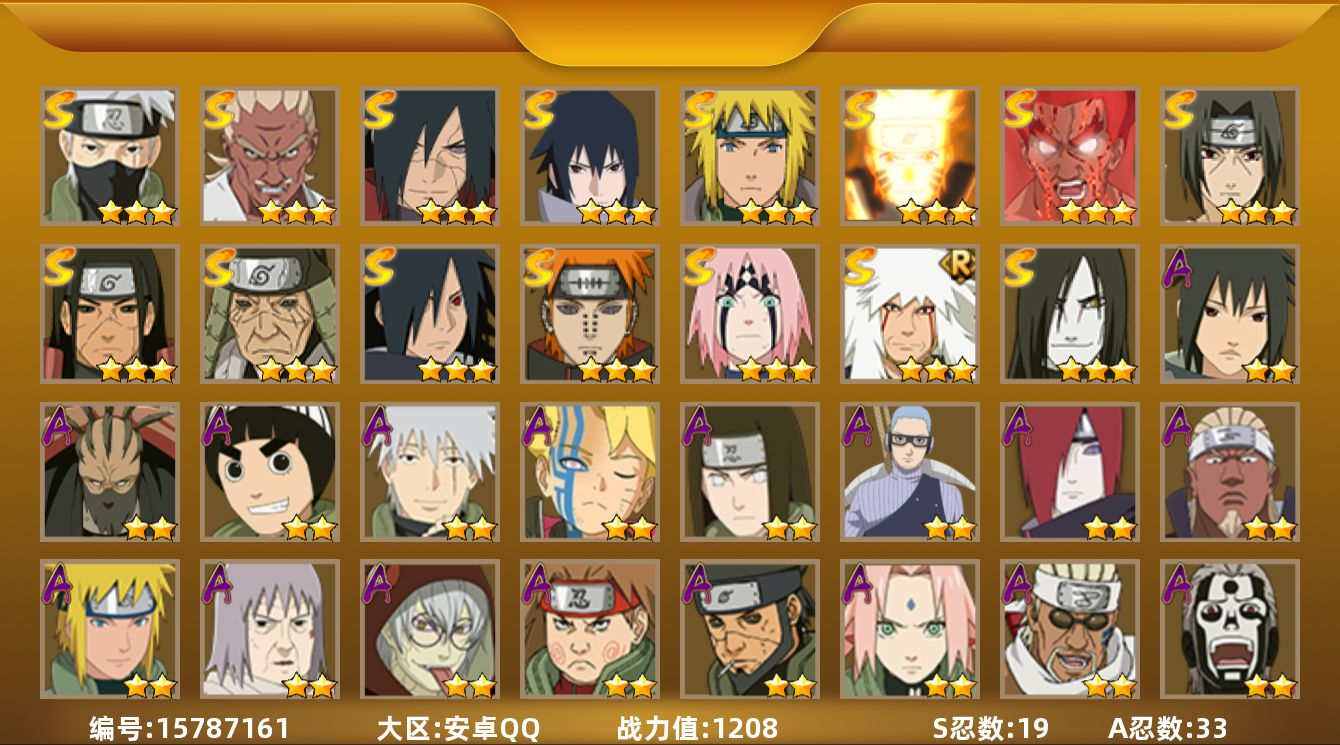Screen dimensions: 1340x745
Task: Select pink-haired Sakura with forehead diamond
Action: [x=909, y=629]
